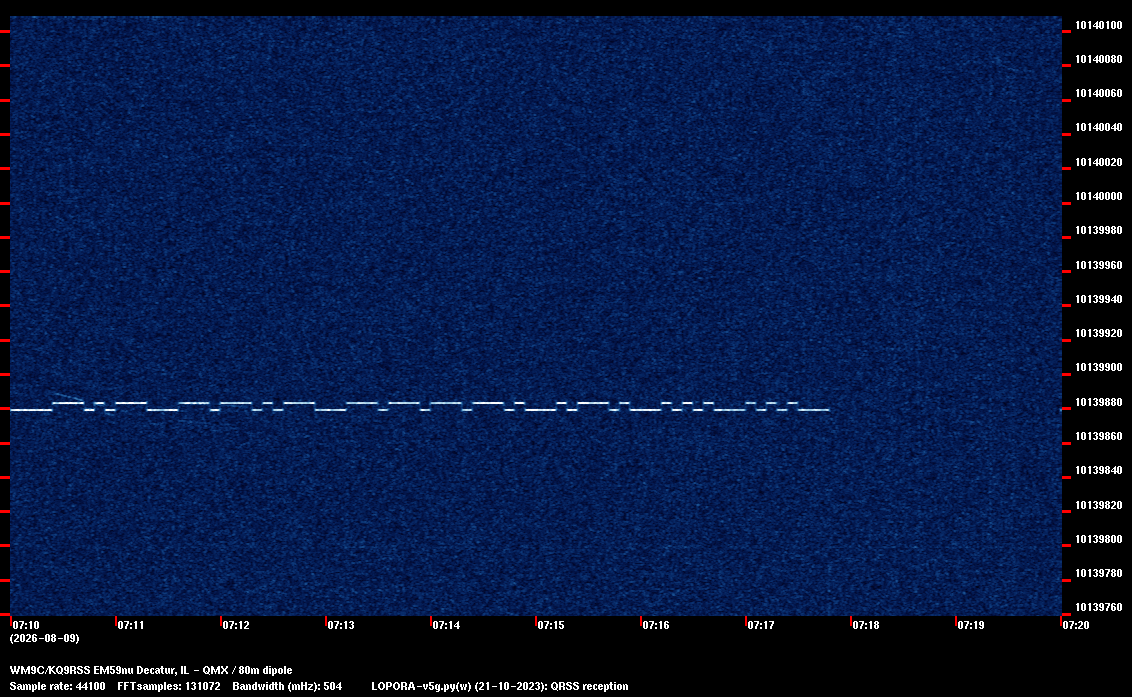Click the 07:11 time label

coord(131,625)
